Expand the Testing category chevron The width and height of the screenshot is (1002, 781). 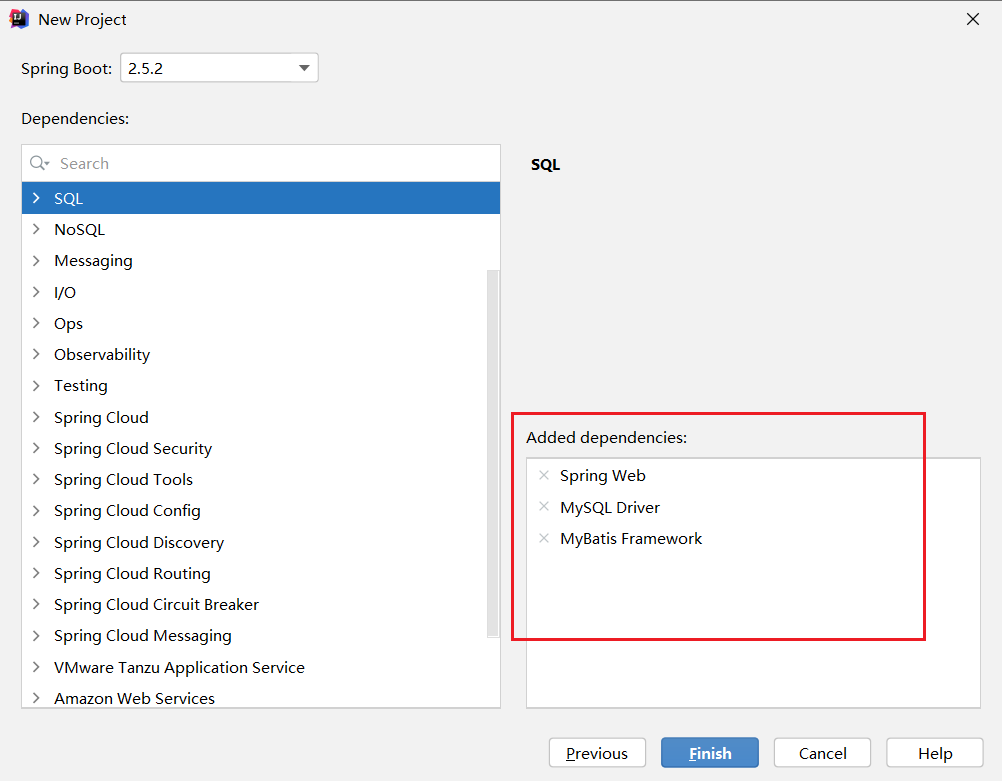point(36,386)
